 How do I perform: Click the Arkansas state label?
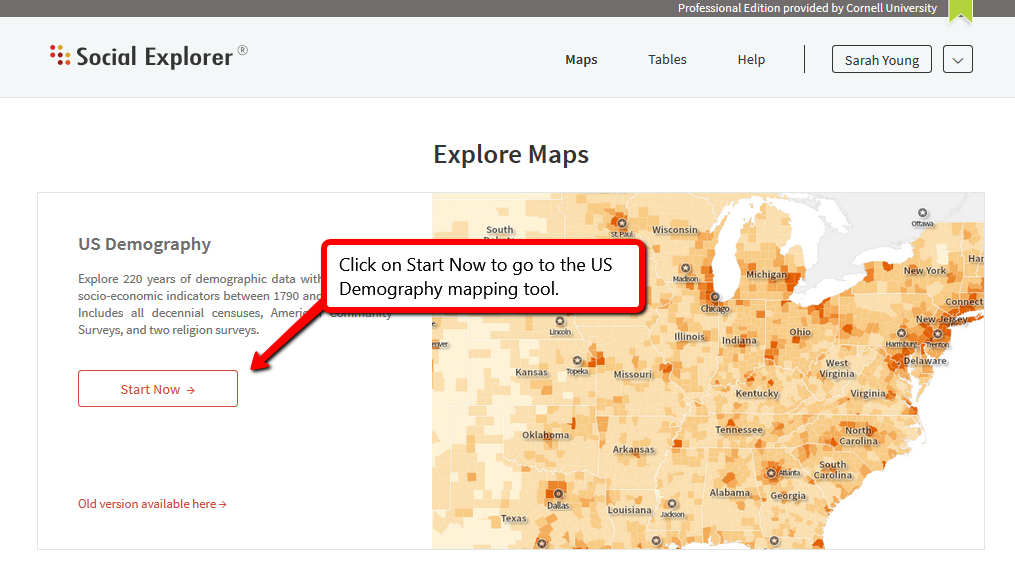click(x=633, y=449)
